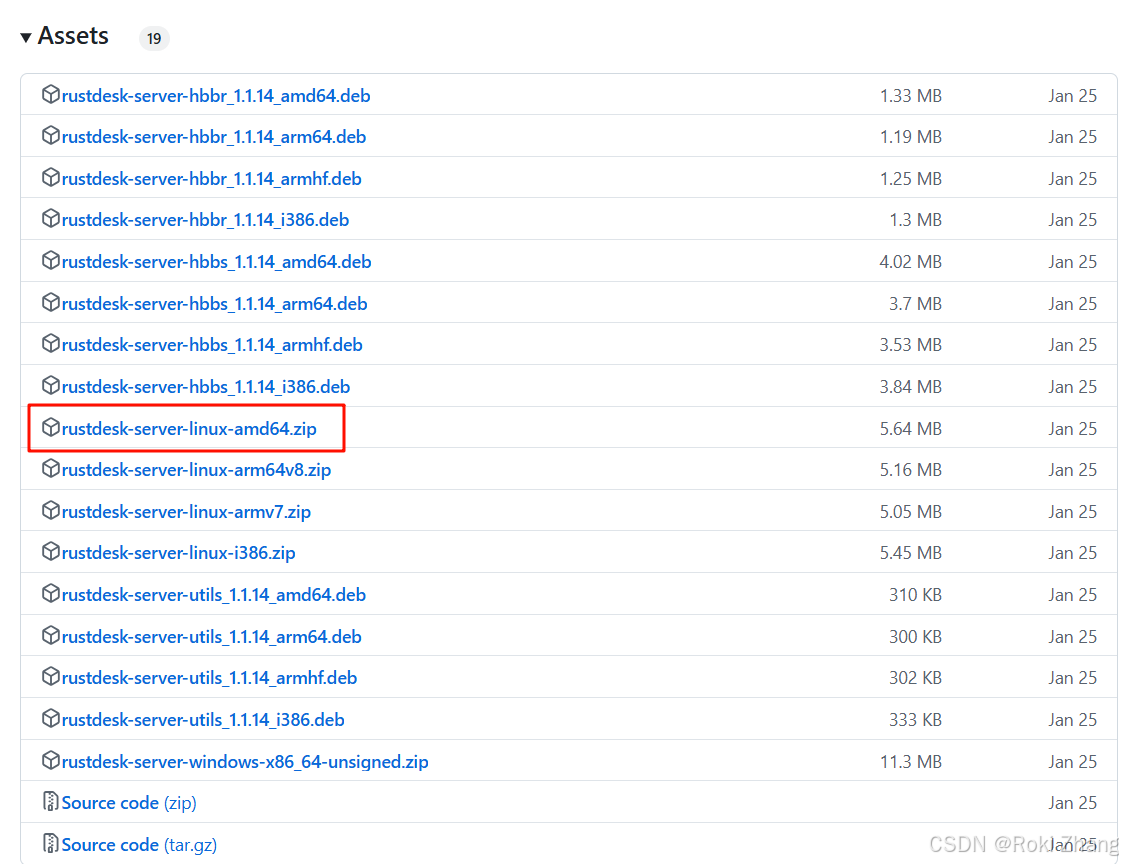Download rustdesk-server-linux-i386.zip
The height and width of the screenshot is (864, 1123).
[178, 553]
